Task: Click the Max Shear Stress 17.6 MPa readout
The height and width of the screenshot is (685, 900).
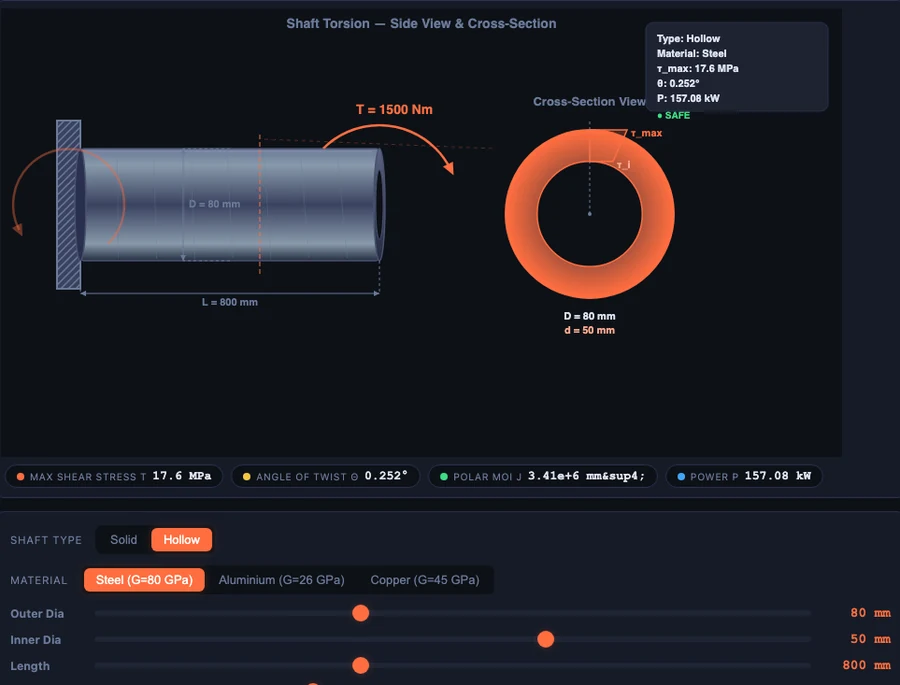Action: [114, 476]
